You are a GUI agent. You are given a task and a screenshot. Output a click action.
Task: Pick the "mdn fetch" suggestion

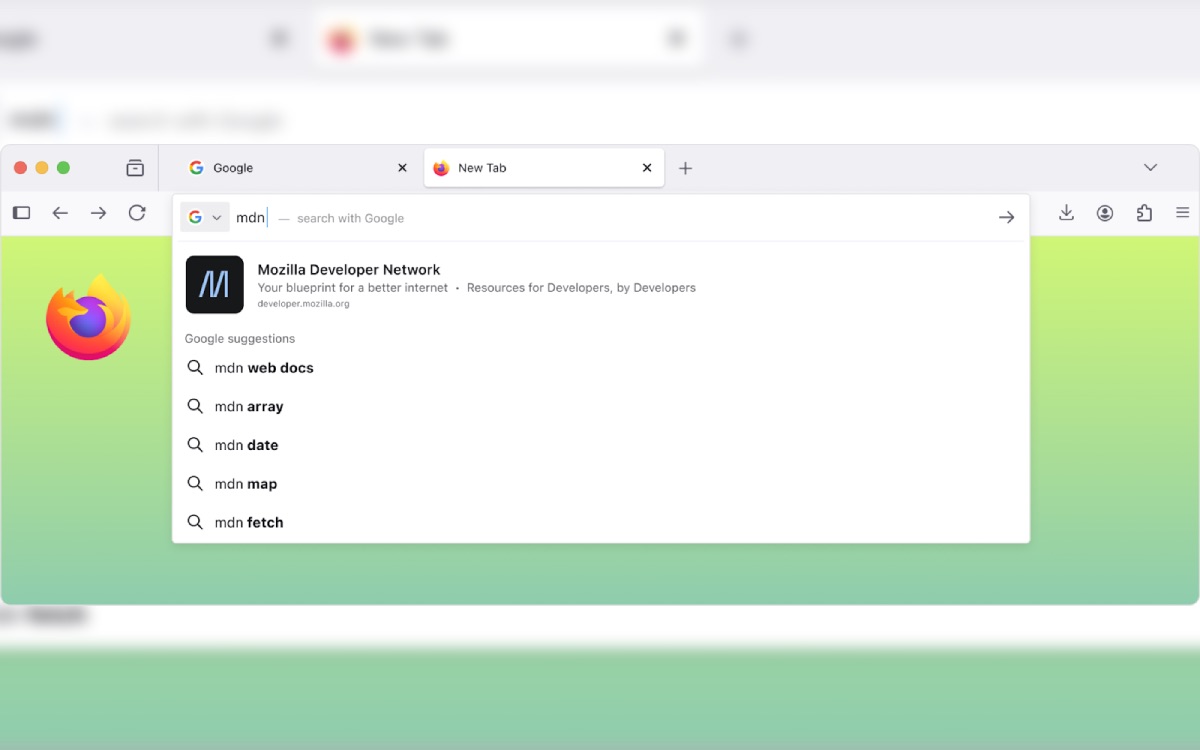pos(249,523)
